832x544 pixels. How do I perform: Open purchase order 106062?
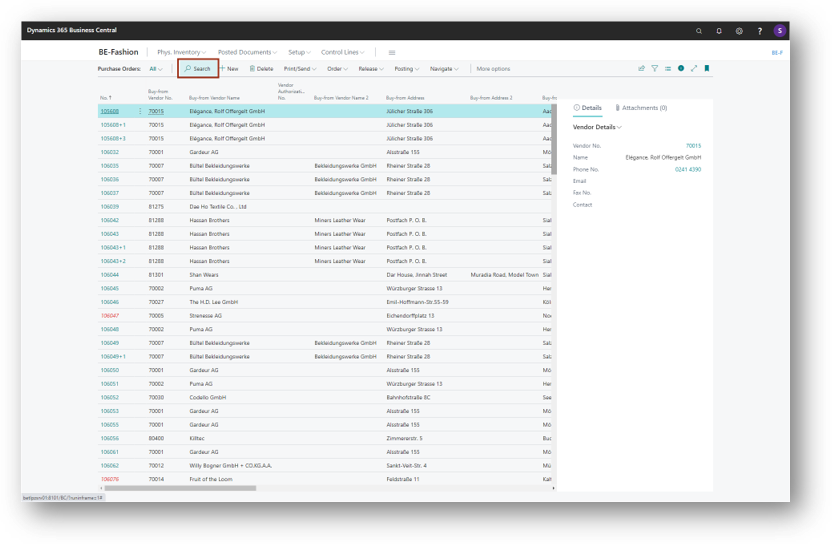click(110, 465)
